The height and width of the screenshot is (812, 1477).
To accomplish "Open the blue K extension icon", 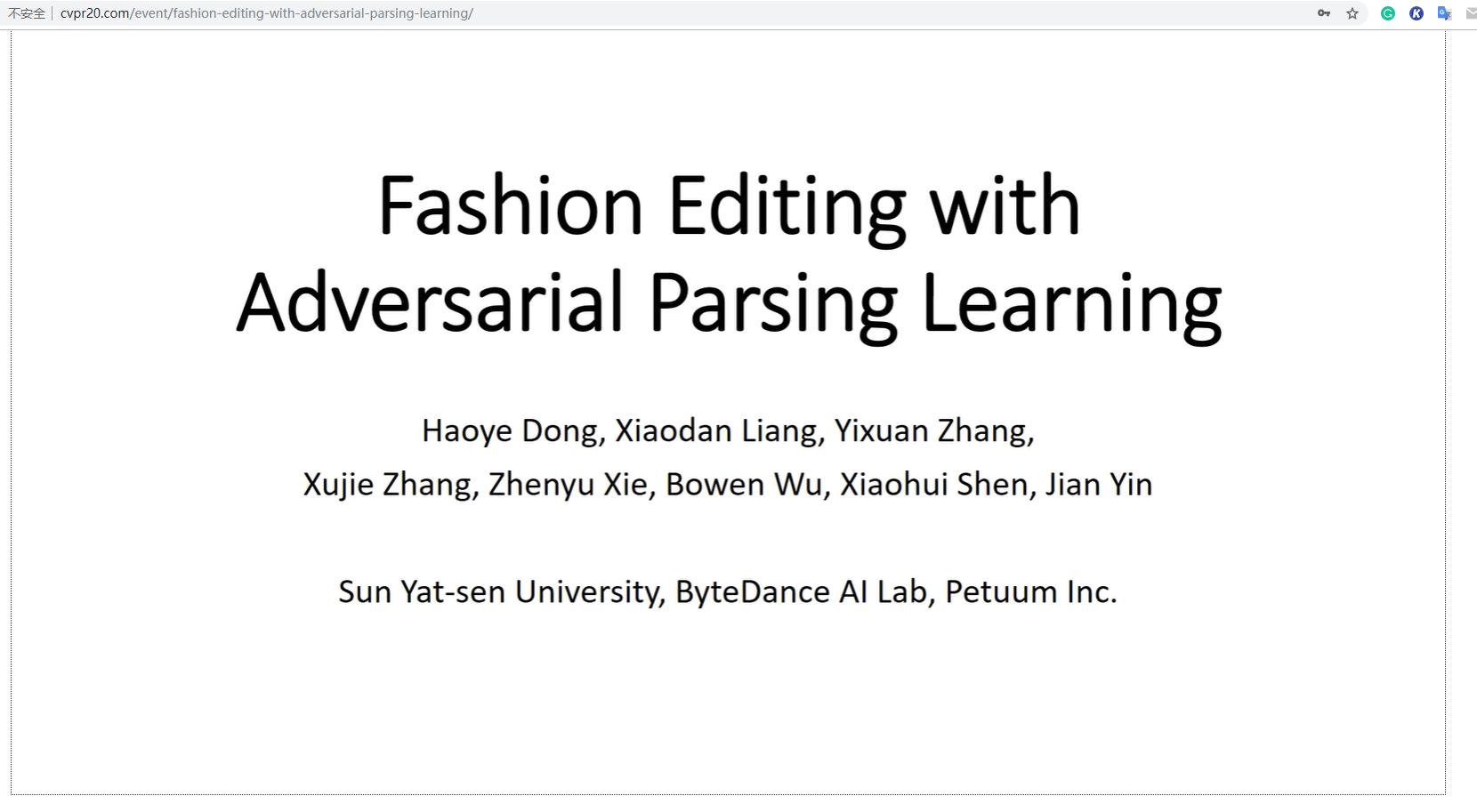I will pos(1416,13).
